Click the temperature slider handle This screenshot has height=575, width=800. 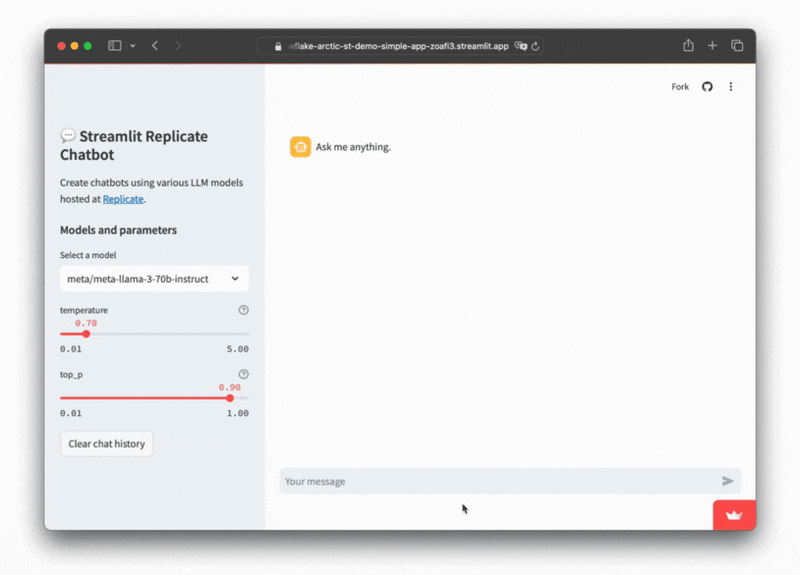(x=86, y=334)
